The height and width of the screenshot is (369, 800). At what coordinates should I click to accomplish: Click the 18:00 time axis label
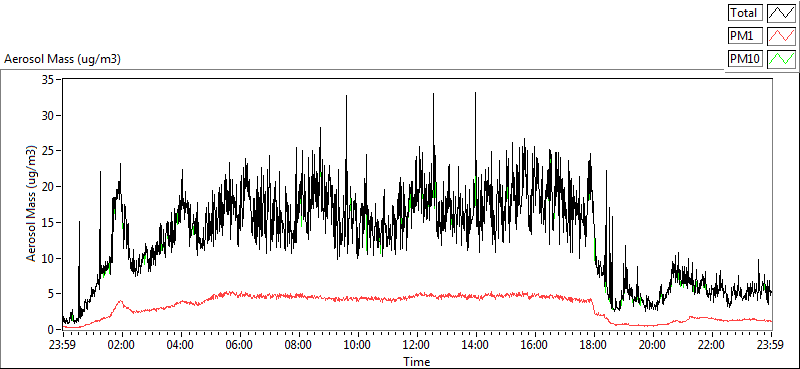tap(594, 345)
